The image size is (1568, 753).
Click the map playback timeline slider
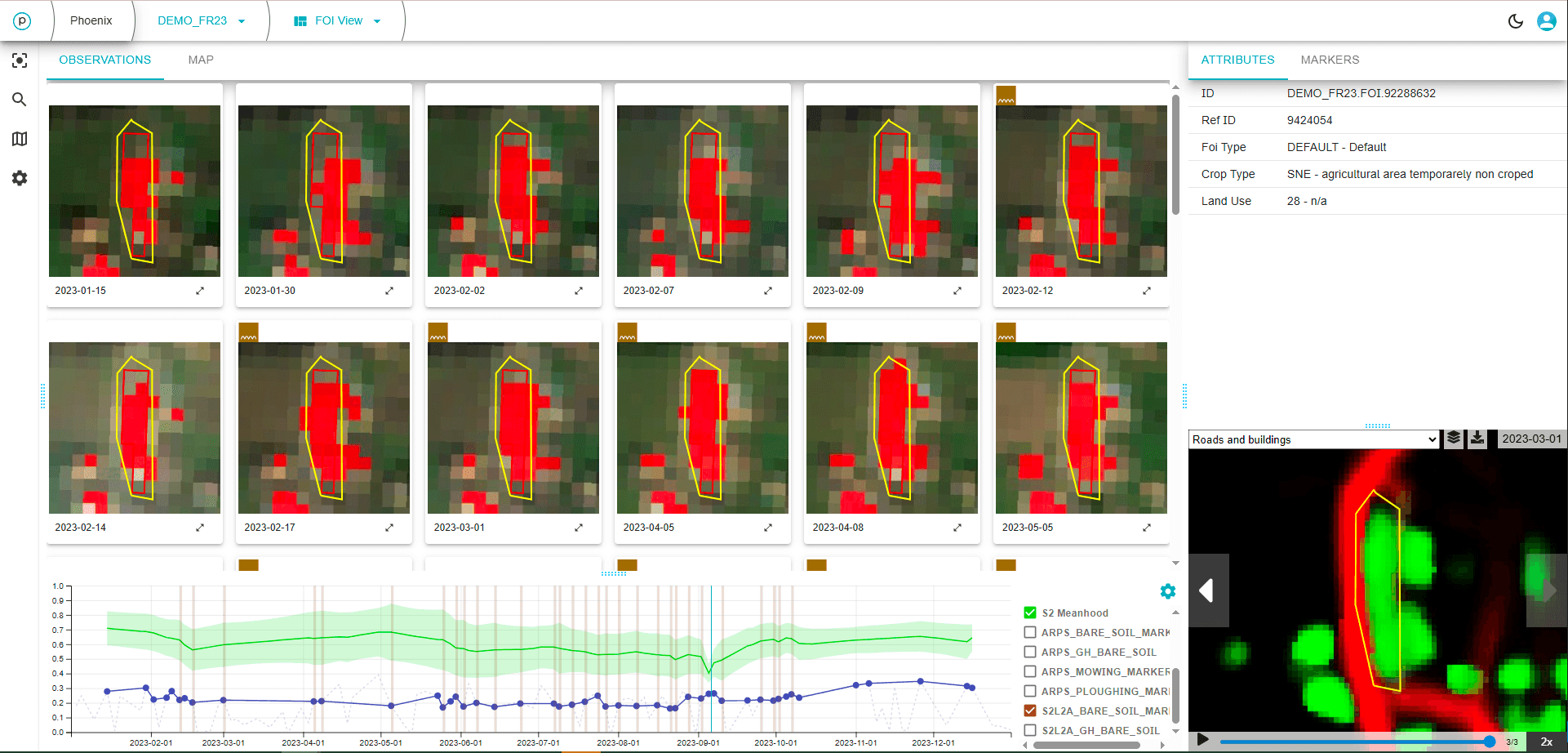1354,742
